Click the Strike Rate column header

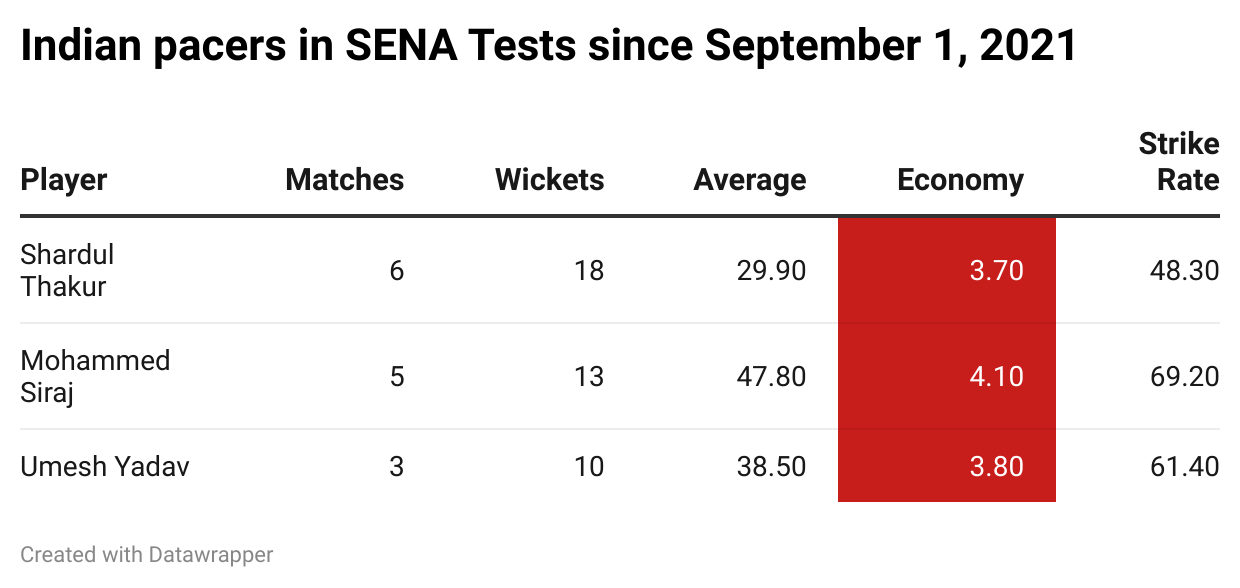pos(1179,162)
